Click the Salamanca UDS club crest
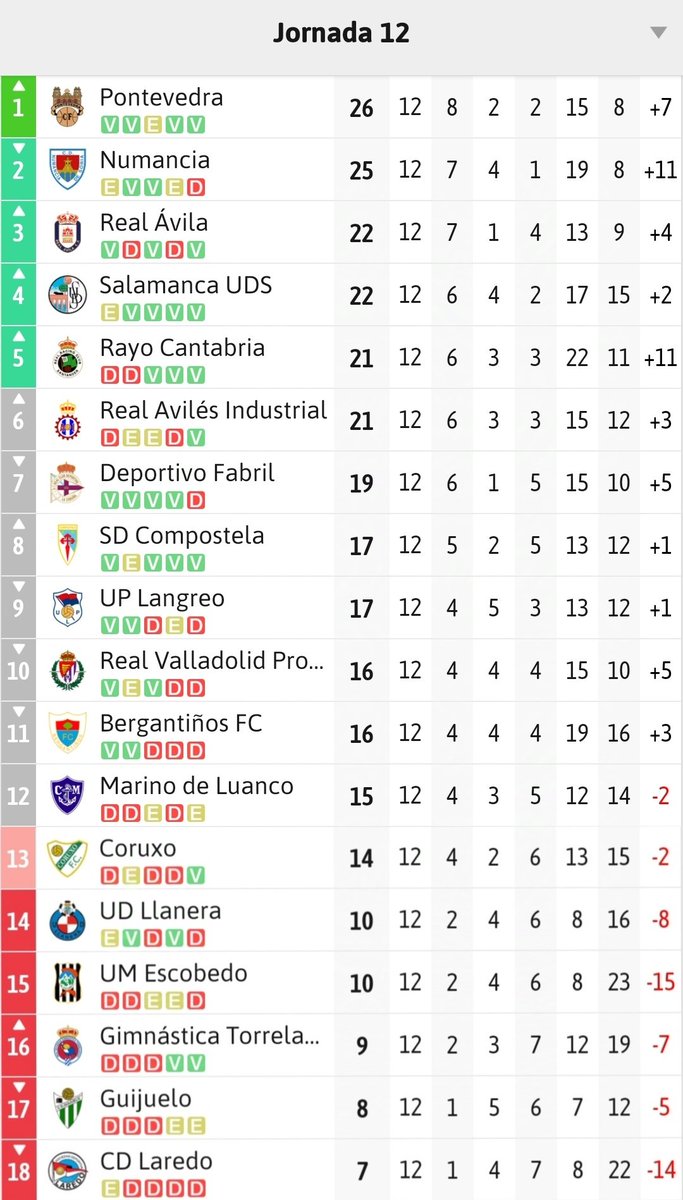 68,295
